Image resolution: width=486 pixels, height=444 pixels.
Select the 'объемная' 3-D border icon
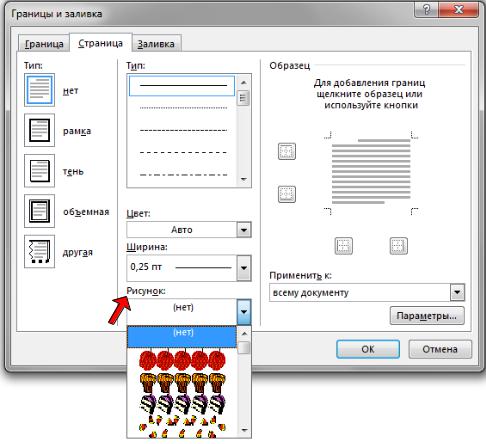[39, 211]
